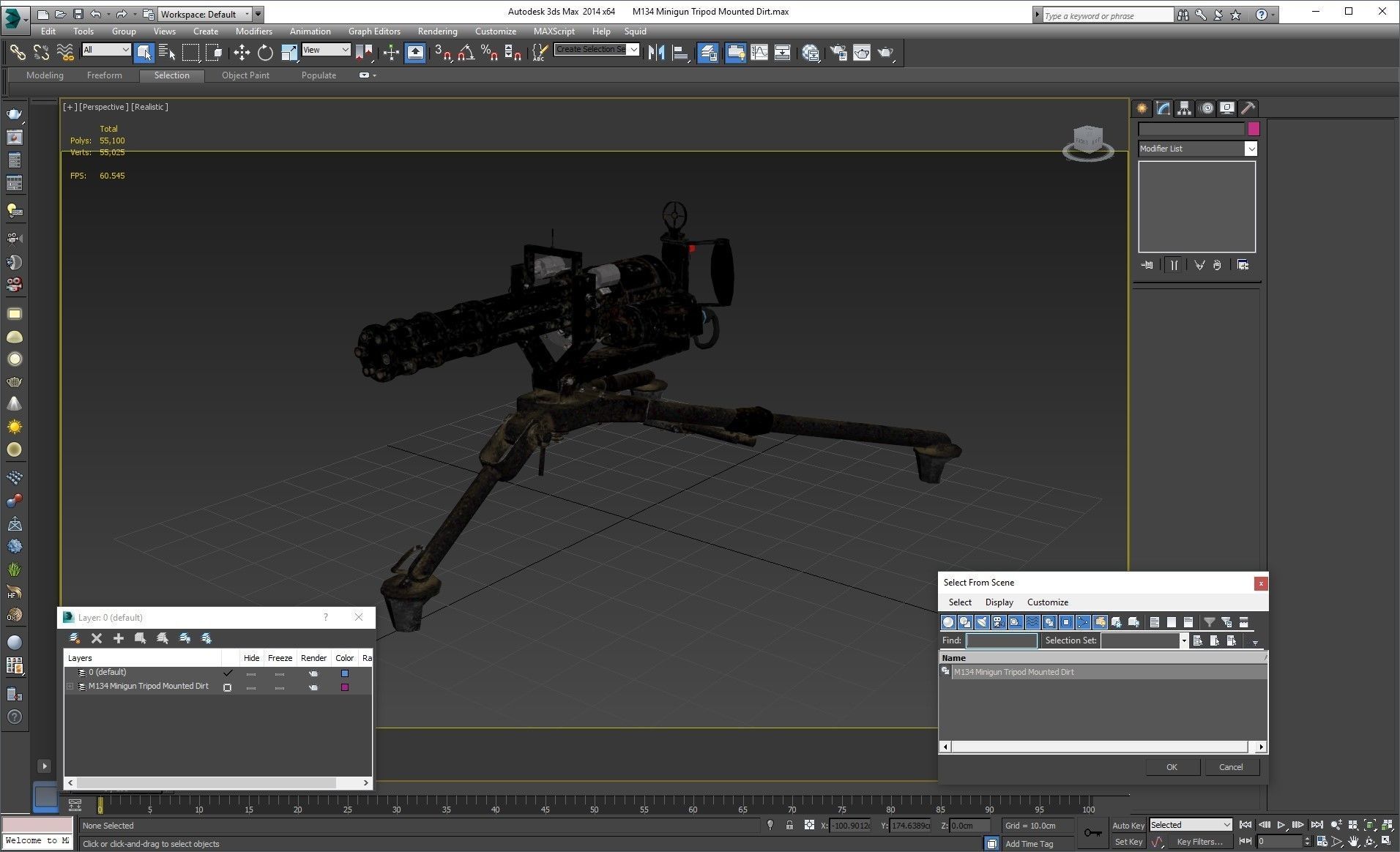Open the key filter Selected dropdown
Viewport: 1400px width, 852px height.
point(1191,825)
